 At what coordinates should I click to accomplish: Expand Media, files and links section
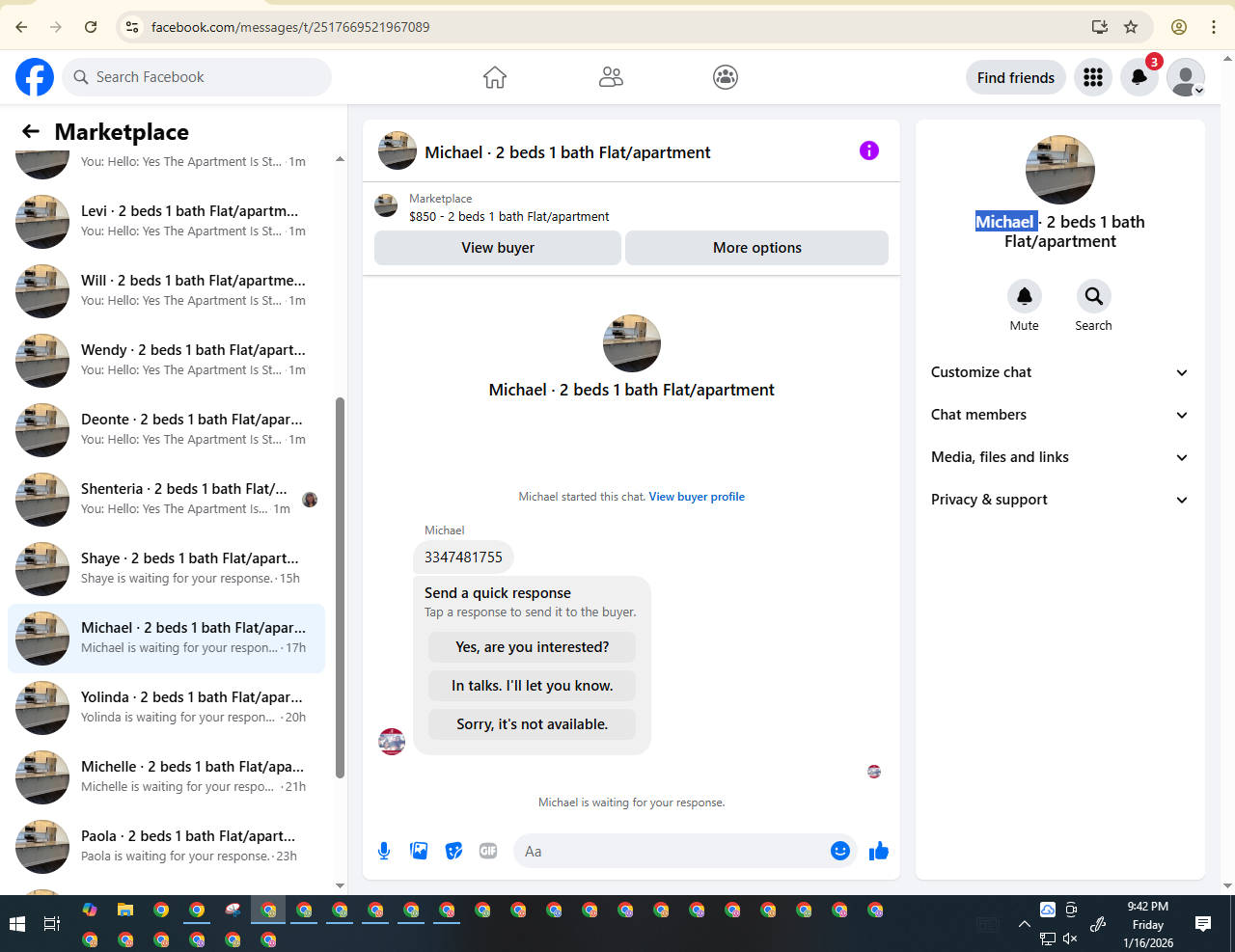pyautogui.click(x=1059, y=457)
